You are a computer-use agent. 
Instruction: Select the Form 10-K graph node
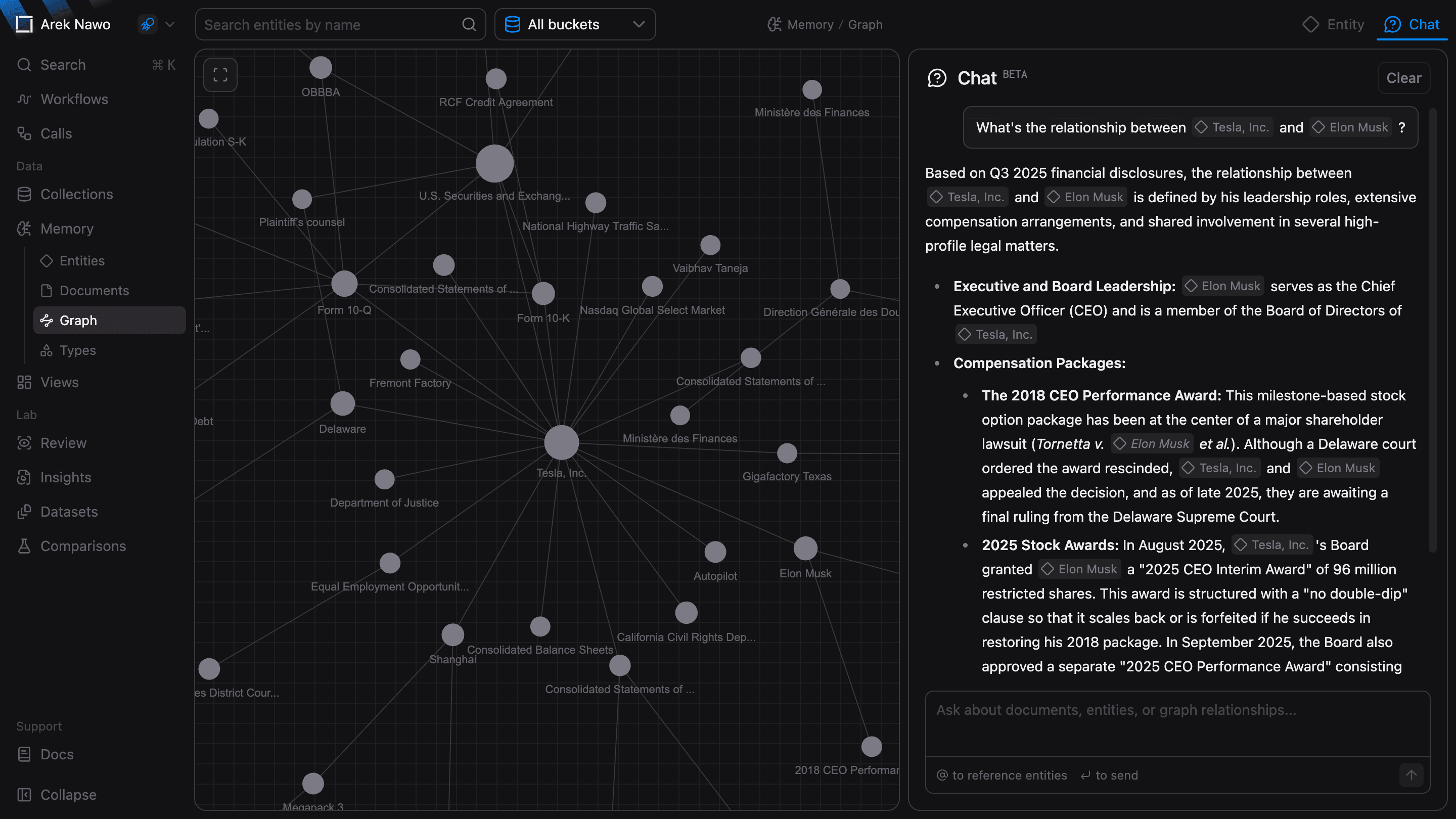pyautogui.click(x=543, y=293)
